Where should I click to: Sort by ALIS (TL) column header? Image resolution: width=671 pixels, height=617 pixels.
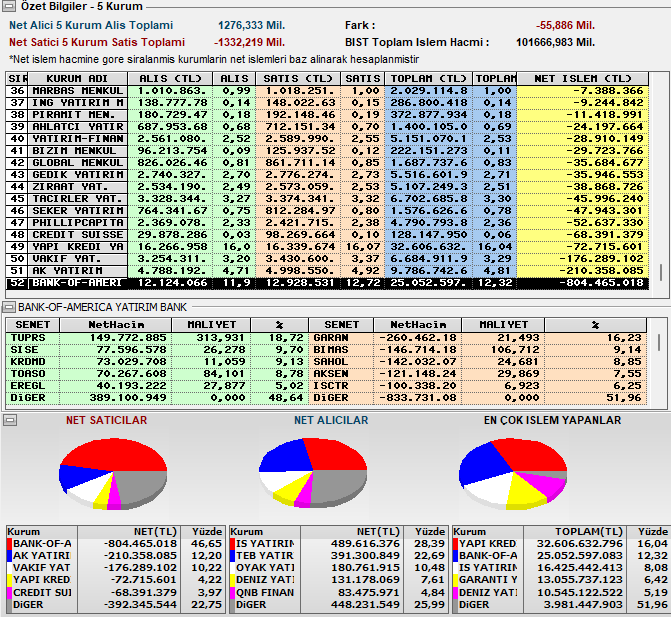click(170, 79)
